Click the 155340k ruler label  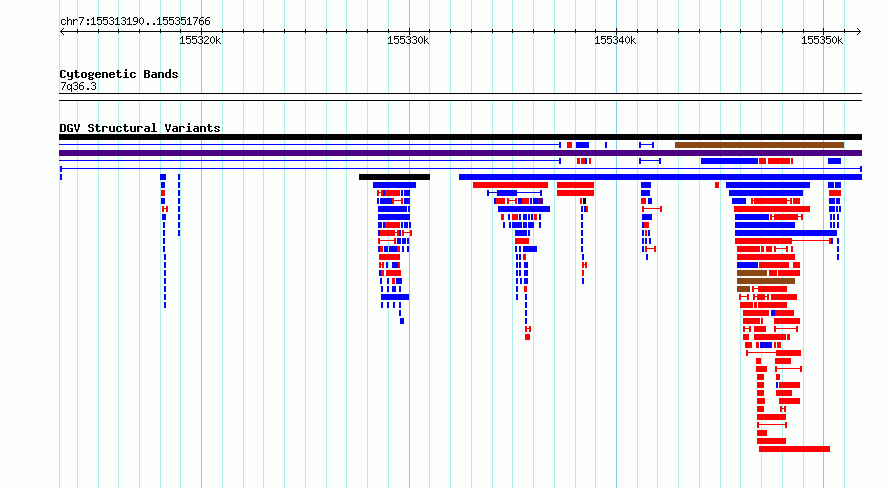pyautogui.click(x=615, y=40)
